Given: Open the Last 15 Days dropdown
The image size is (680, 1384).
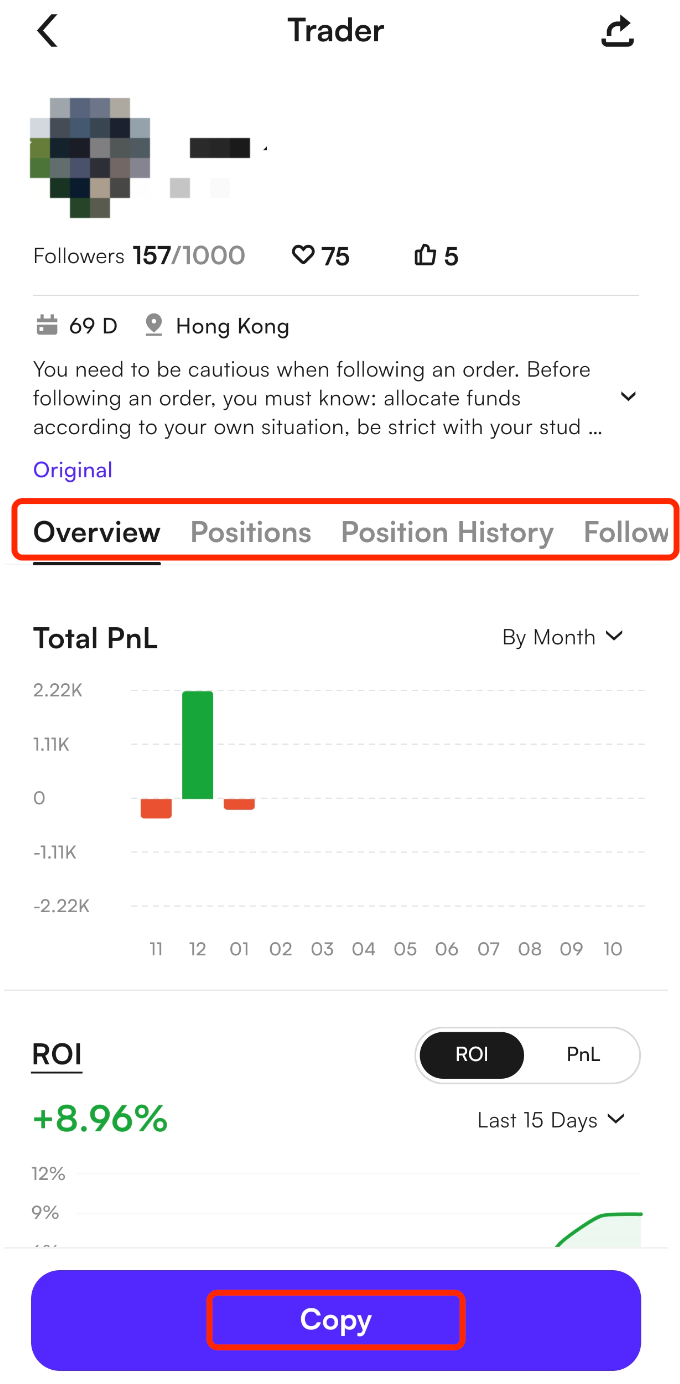Looking at the screenshot, I should pyautogui.click(x=550, y=1120).
